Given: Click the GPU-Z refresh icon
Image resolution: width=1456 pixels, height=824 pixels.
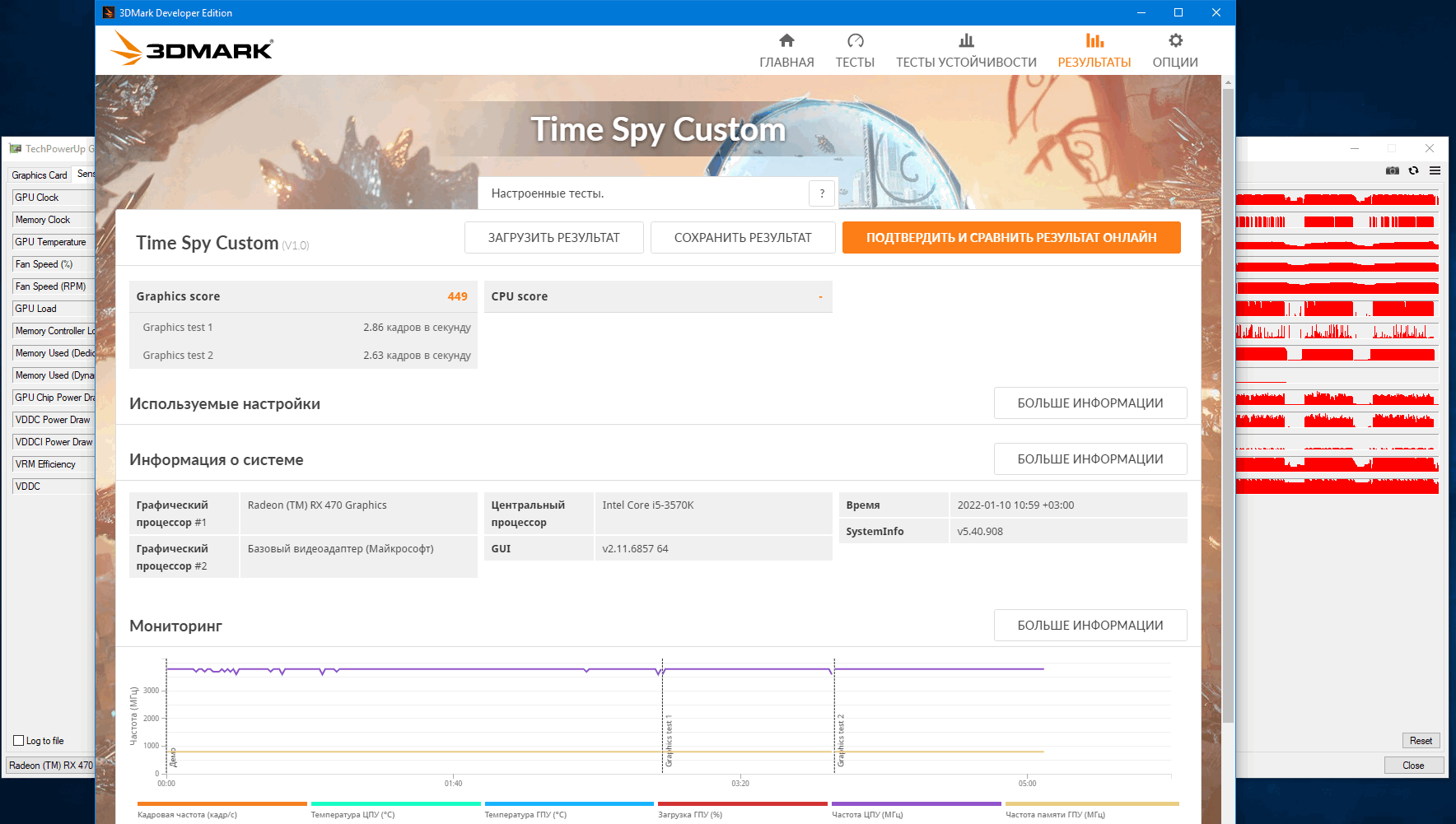Looking at the screenshot, I should point(1414,170).
